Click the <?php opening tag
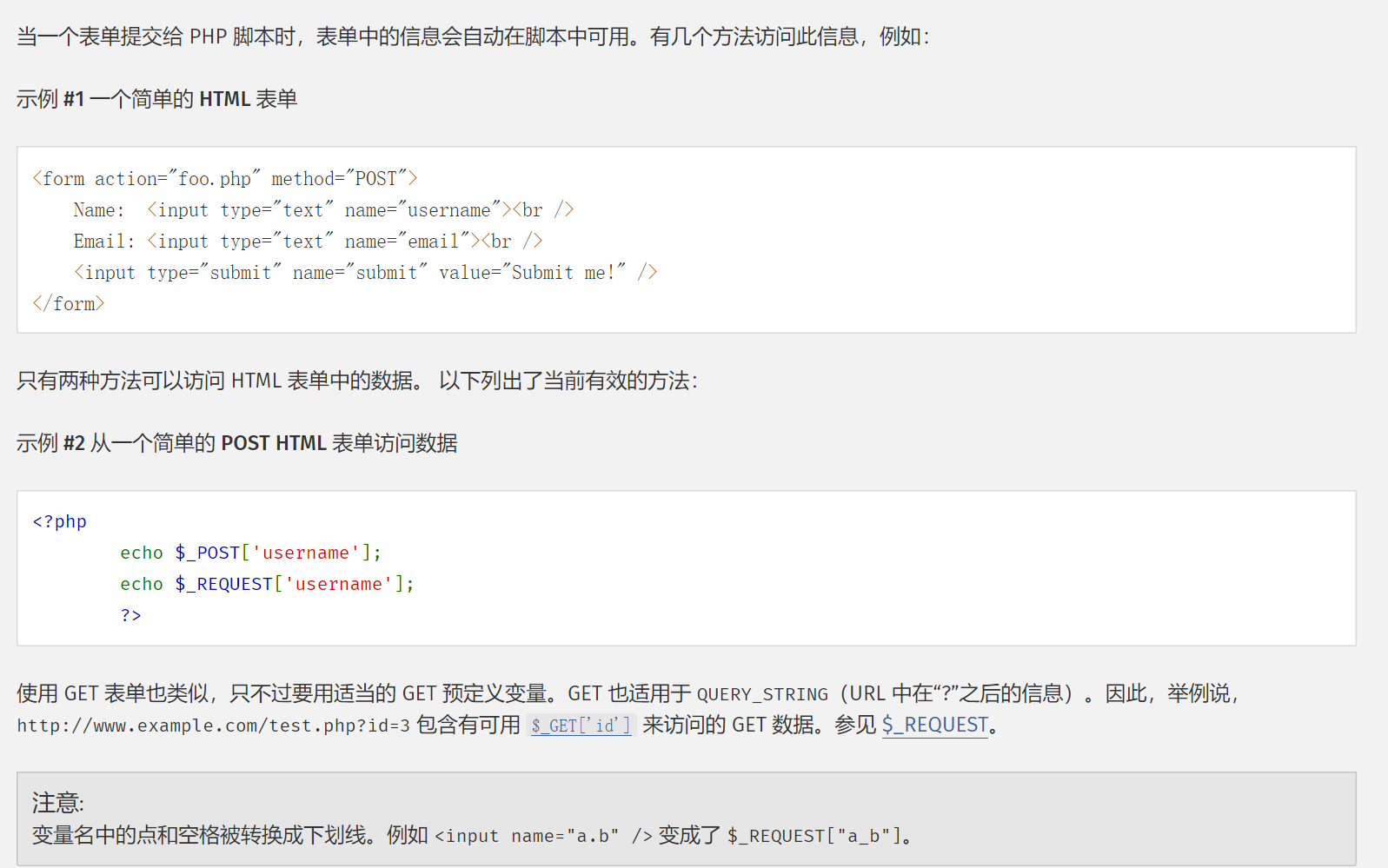1388x868 pixels. pyautogui.click(x=60, y=521)
